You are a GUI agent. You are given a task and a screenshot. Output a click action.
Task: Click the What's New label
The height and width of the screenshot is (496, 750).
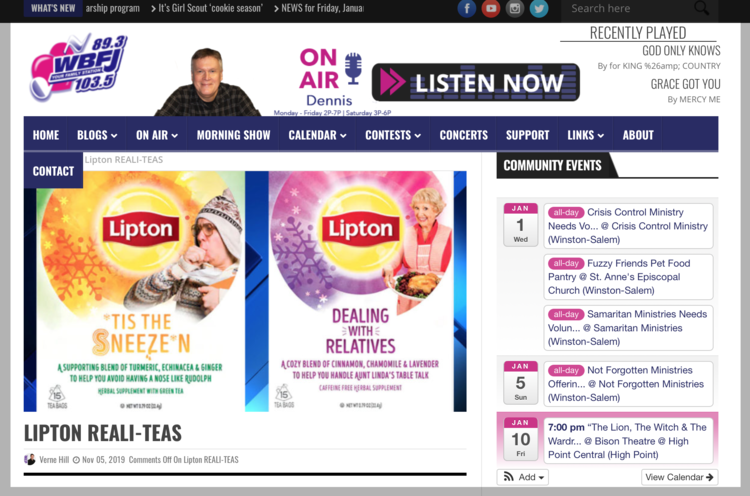click(x=53, y=8)
